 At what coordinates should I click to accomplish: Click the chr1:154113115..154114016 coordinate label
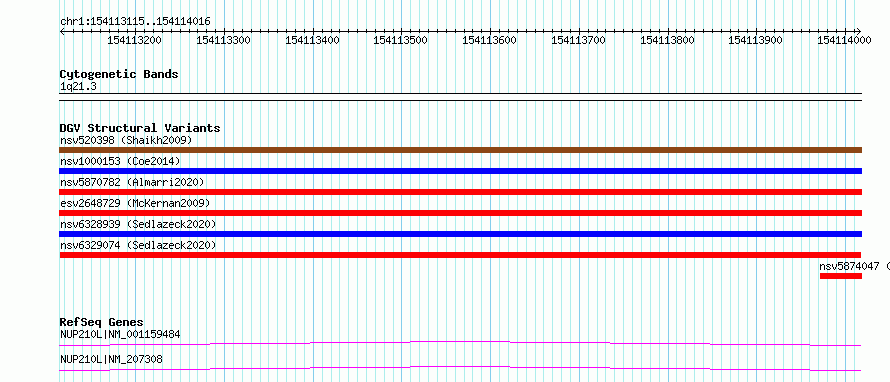pos(135,22)
